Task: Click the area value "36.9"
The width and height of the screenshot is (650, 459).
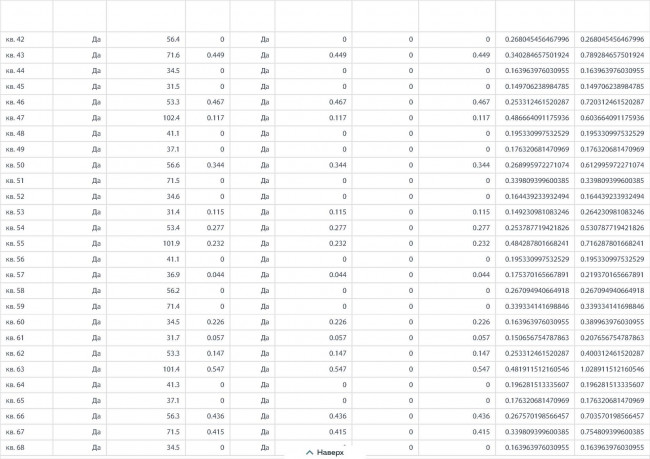Action: click(x=173, y=275)
